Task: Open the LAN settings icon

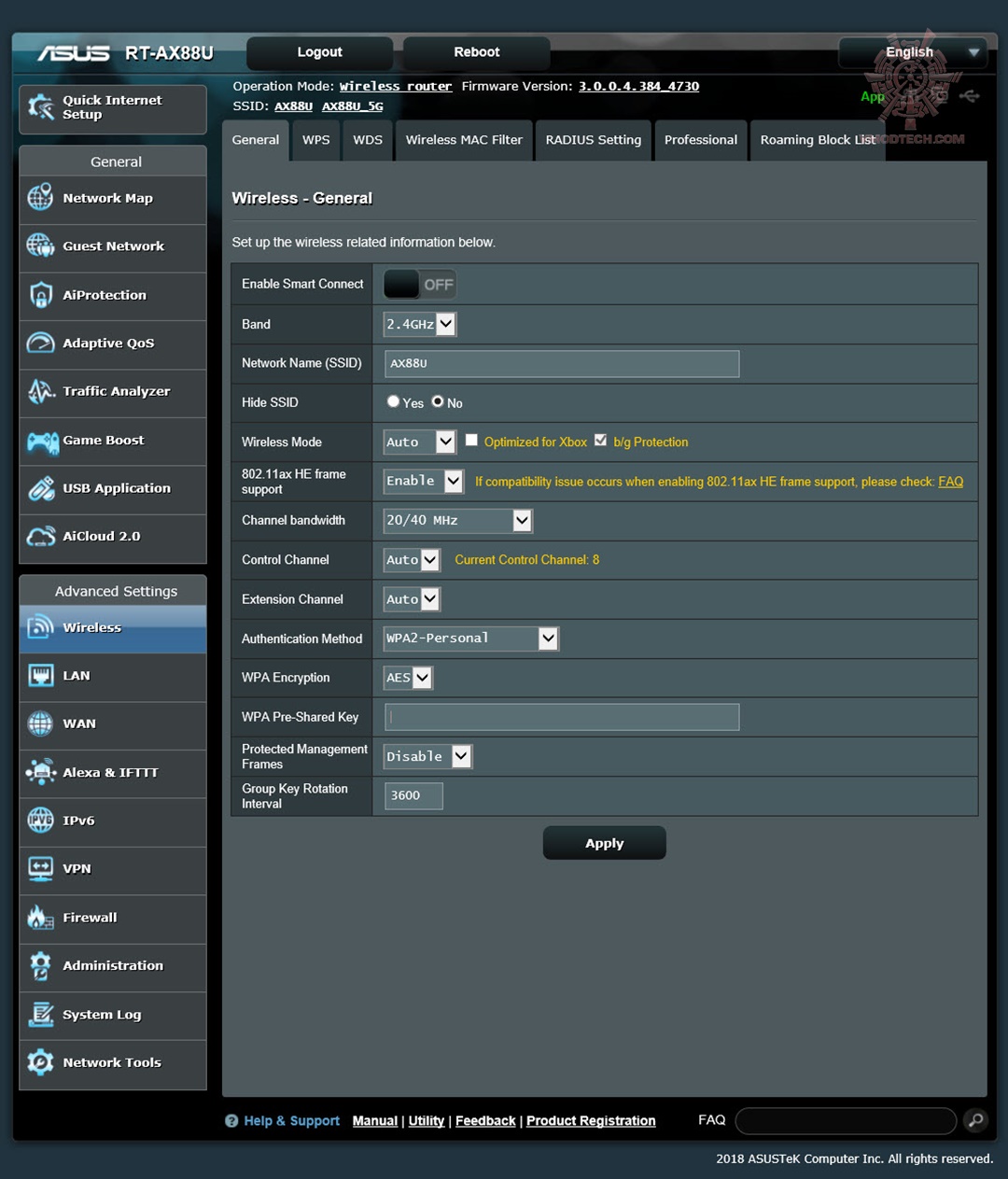Action: (41, 675)
